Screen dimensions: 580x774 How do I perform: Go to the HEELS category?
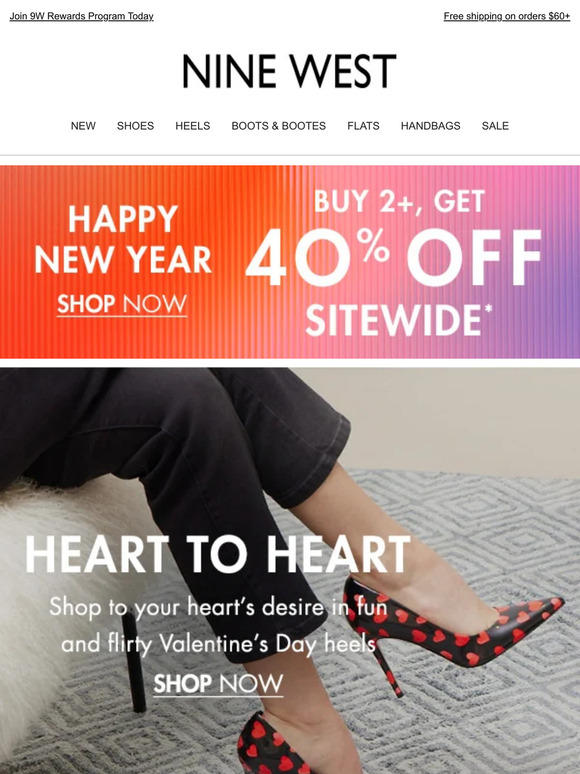pyautogui.click(x=193, y=126)
